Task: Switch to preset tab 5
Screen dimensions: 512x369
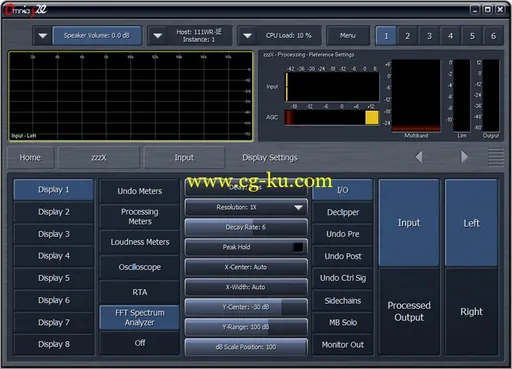Action: pyautogui.click(x=472, y=36)
